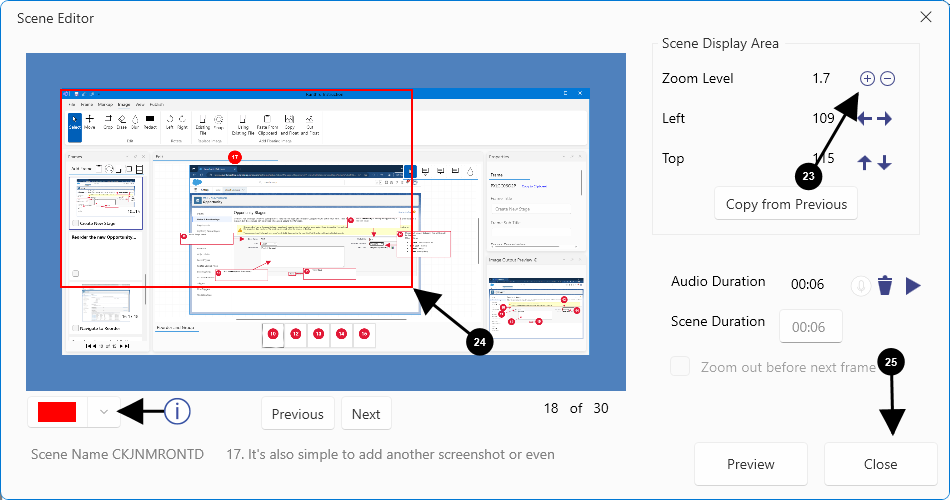Screen dimensions: 950x500
Task: Open the scene Preview
Action: 750,464
